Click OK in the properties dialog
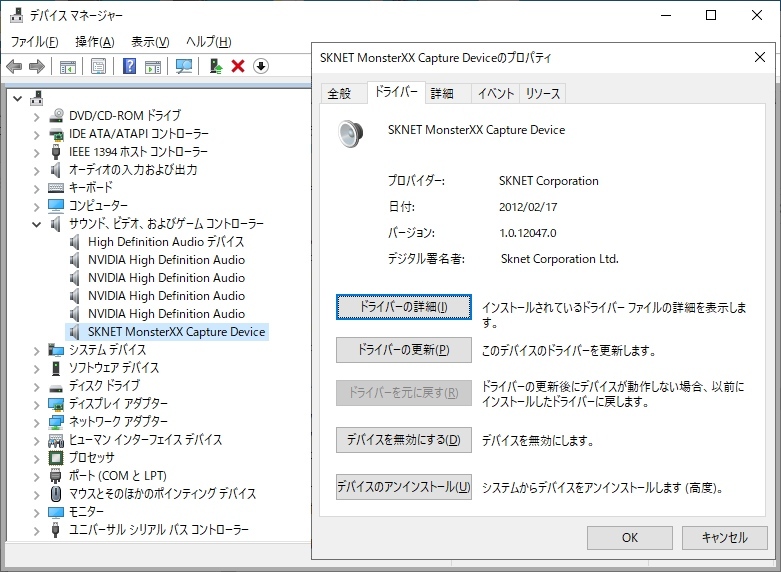Viewport: 781px width, 572px height. (630, 538)
